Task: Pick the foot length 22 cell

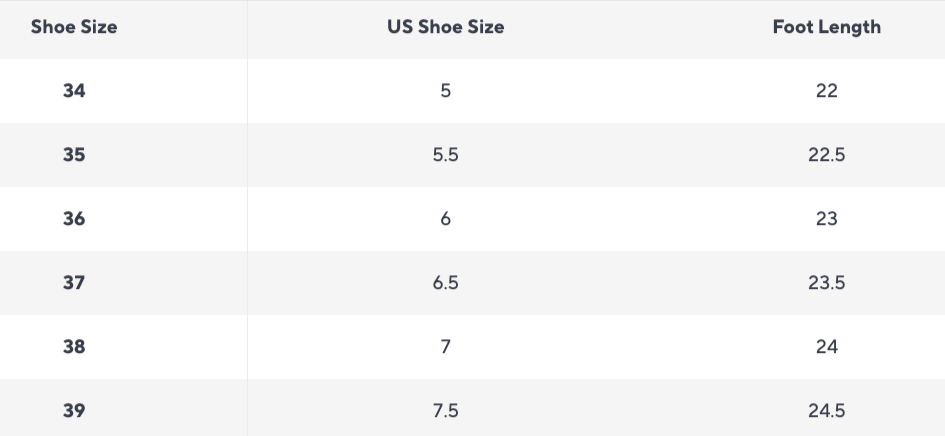Action: click(x=826, y=91)
